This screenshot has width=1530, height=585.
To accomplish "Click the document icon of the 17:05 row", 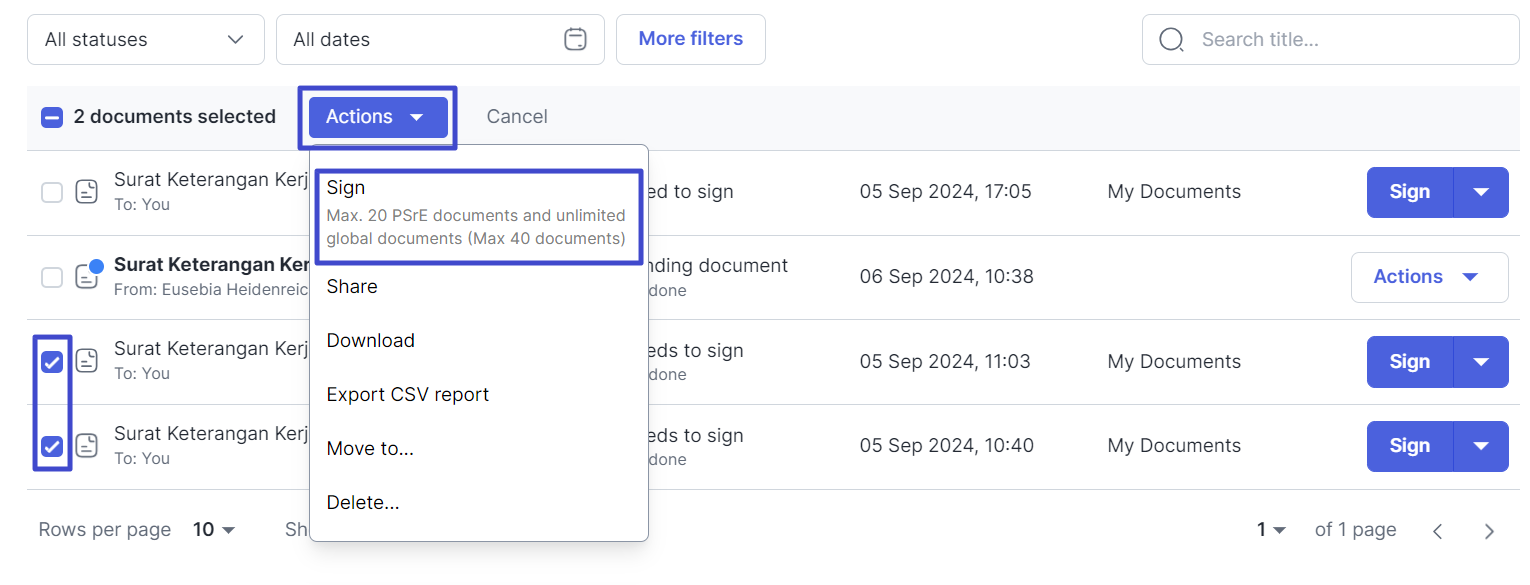I will (87, 192).
